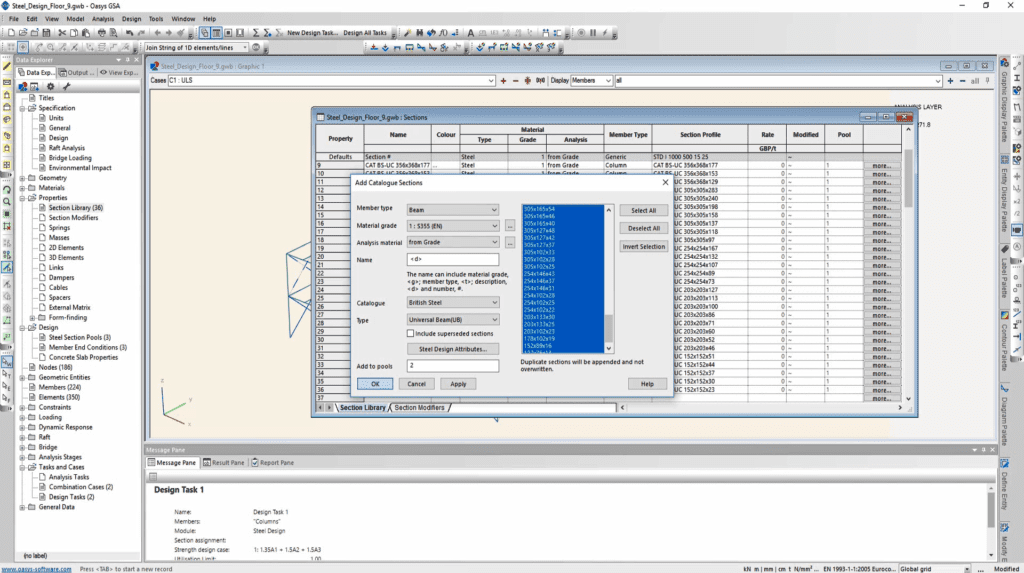Open the Analysis material dropdown
Image resolution: width=1024 pixels, height=573 pixels.
pos(453,242)
